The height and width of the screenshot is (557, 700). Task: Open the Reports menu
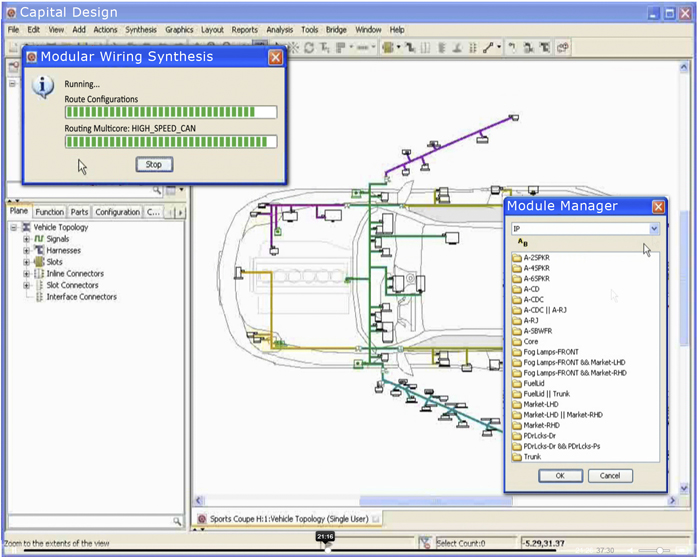point(244,29)
